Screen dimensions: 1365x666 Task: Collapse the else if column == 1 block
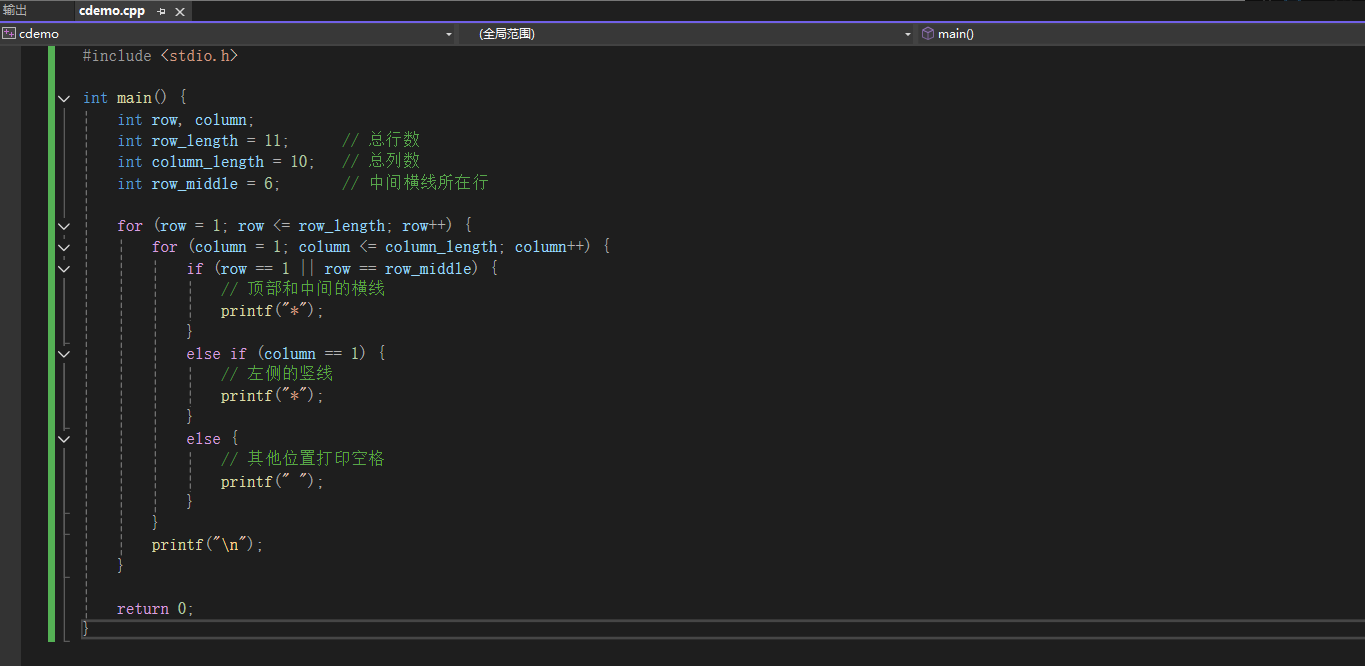(64, 353)
